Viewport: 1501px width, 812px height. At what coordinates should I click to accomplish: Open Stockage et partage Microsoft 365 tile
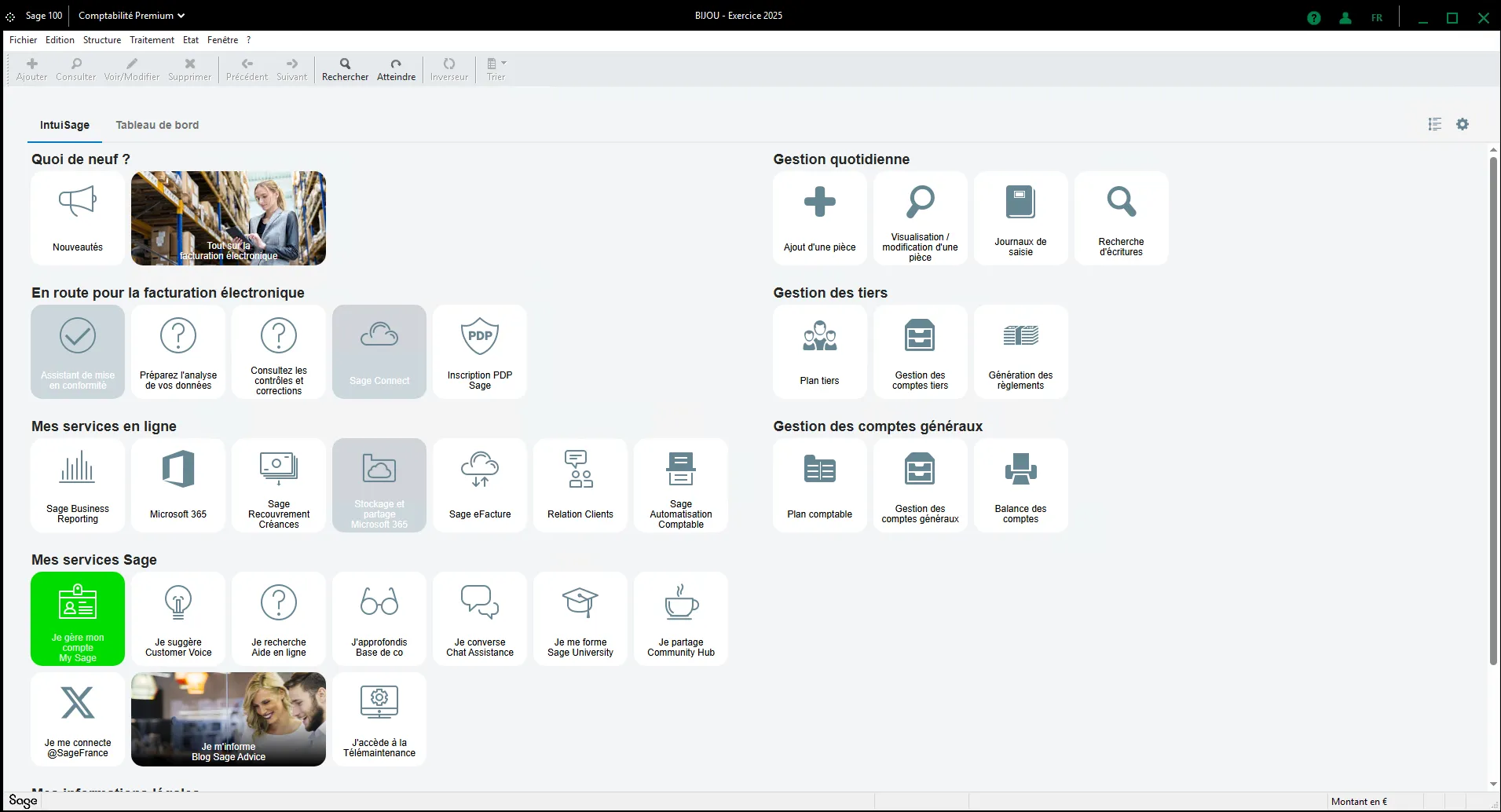[x=379, y=485]
